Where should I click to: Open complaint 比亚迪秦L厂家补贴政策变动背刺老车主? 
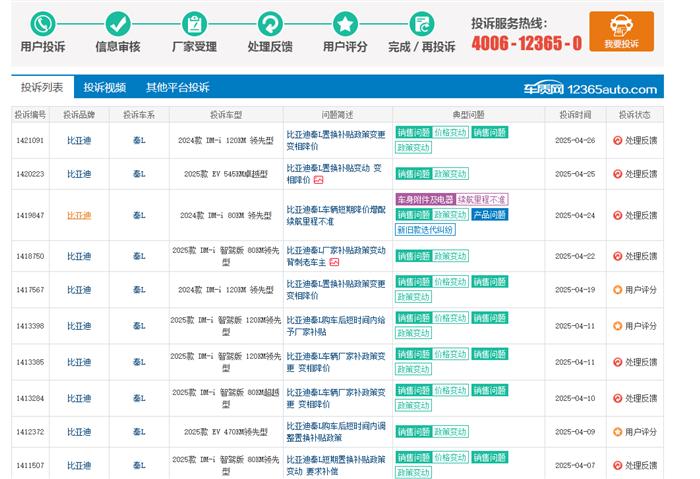click(x=336, y=256)
